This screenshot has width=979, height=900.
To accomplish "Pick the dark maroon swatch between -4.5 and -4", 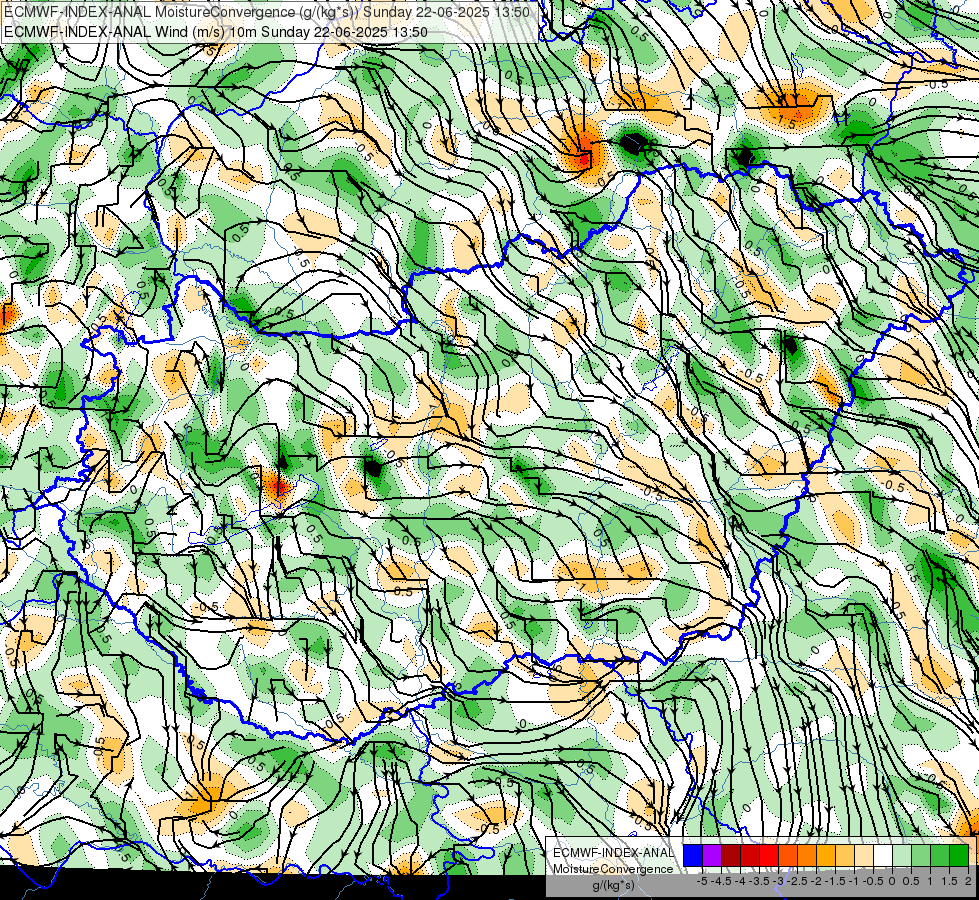I will (731, 855).
